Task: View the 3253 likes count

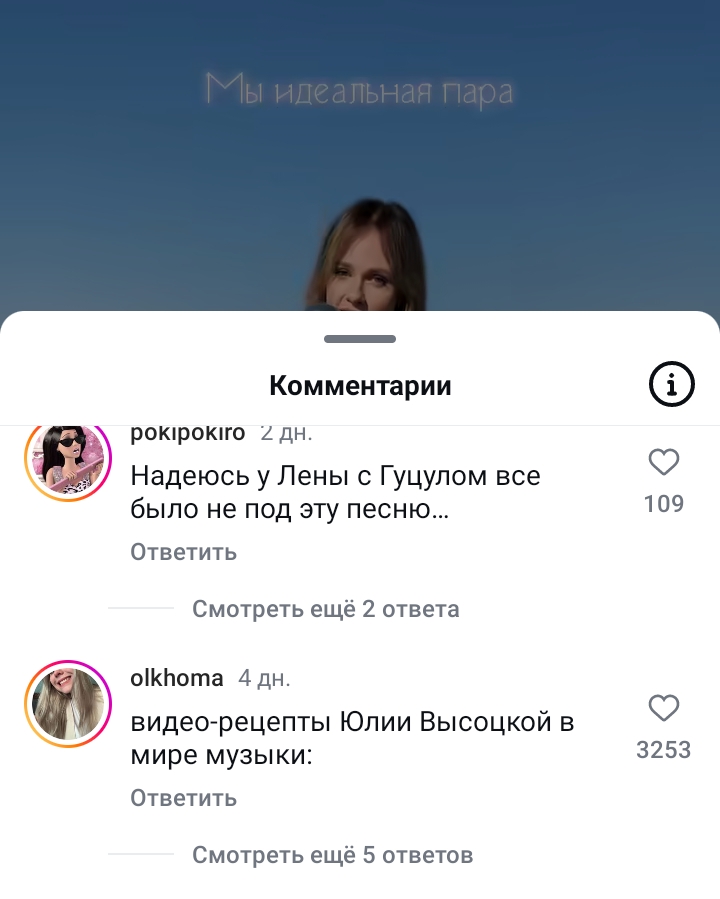Action: (664, 750)
